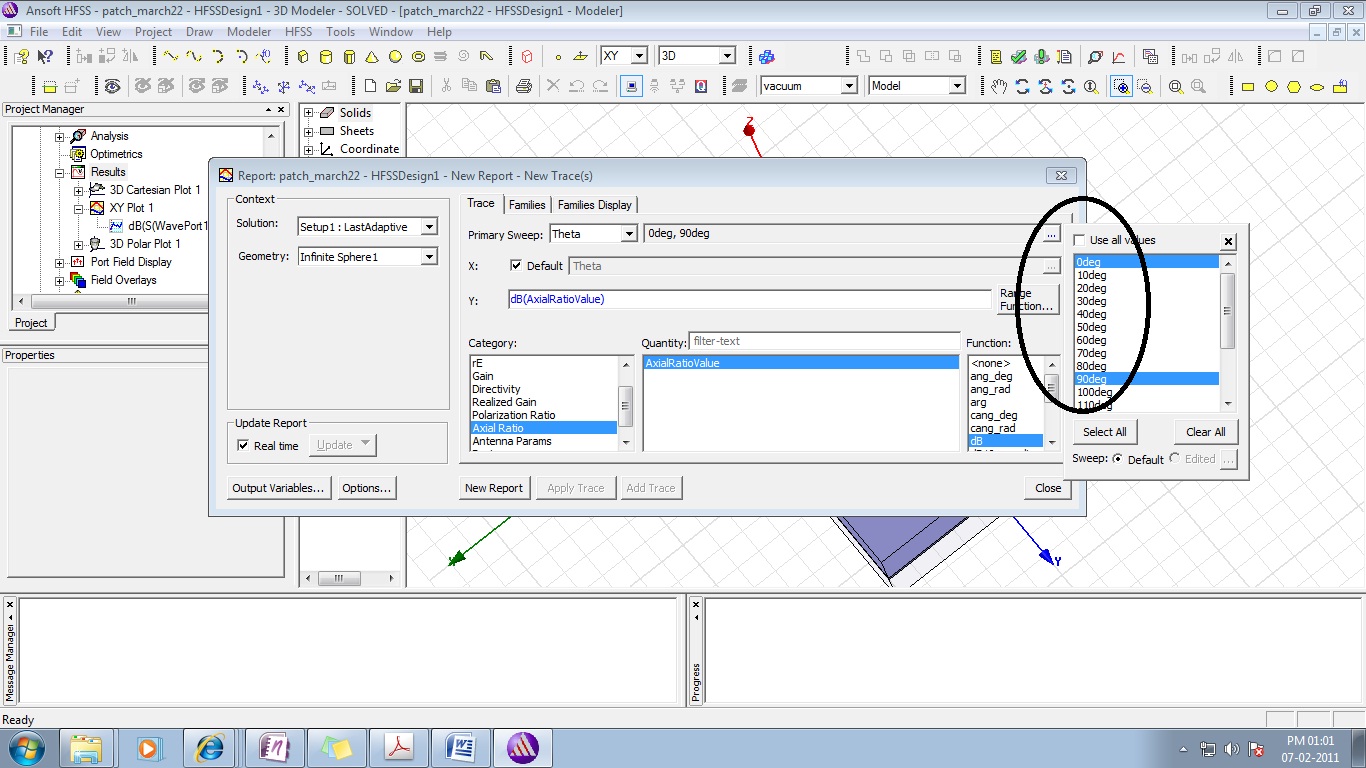
Task: Click the Draw cylinder icon
Action: click(326, 57)
